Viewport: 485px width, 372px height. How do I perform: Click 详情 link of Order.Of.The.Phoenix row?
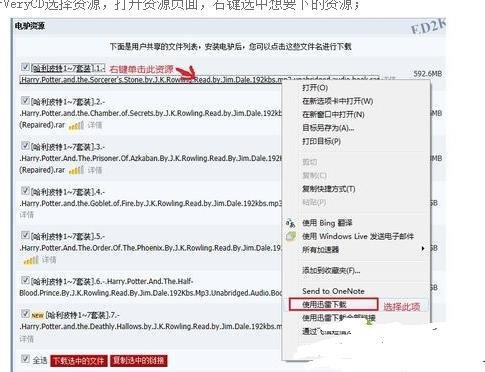49,260
